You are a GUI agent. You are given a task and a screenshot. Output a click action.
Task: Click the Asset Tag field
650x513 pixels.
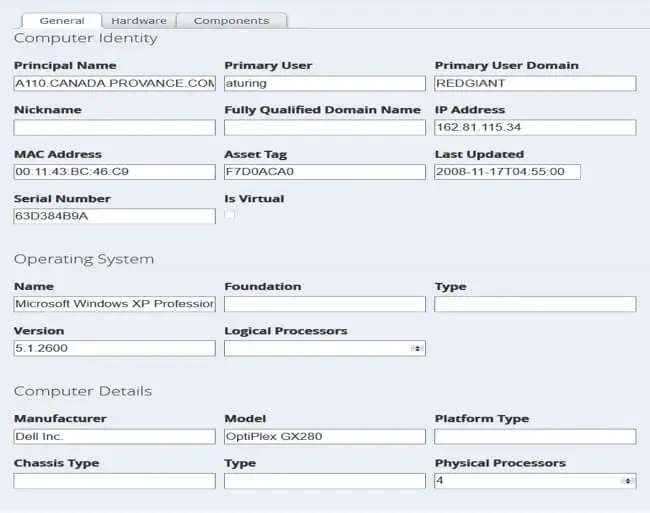325,172
